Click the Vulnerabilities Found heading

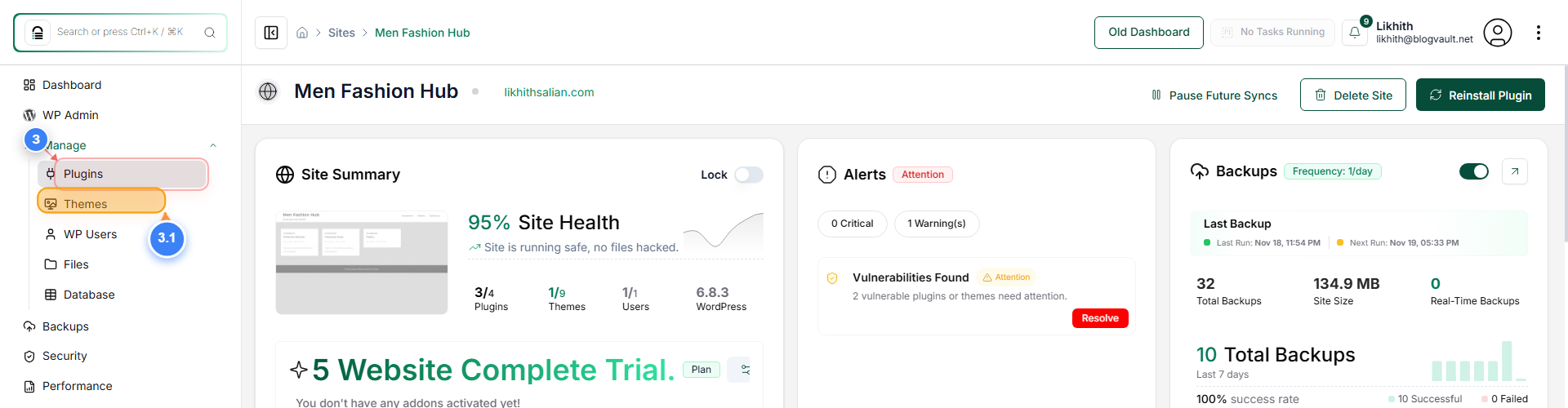click(911, 277)
